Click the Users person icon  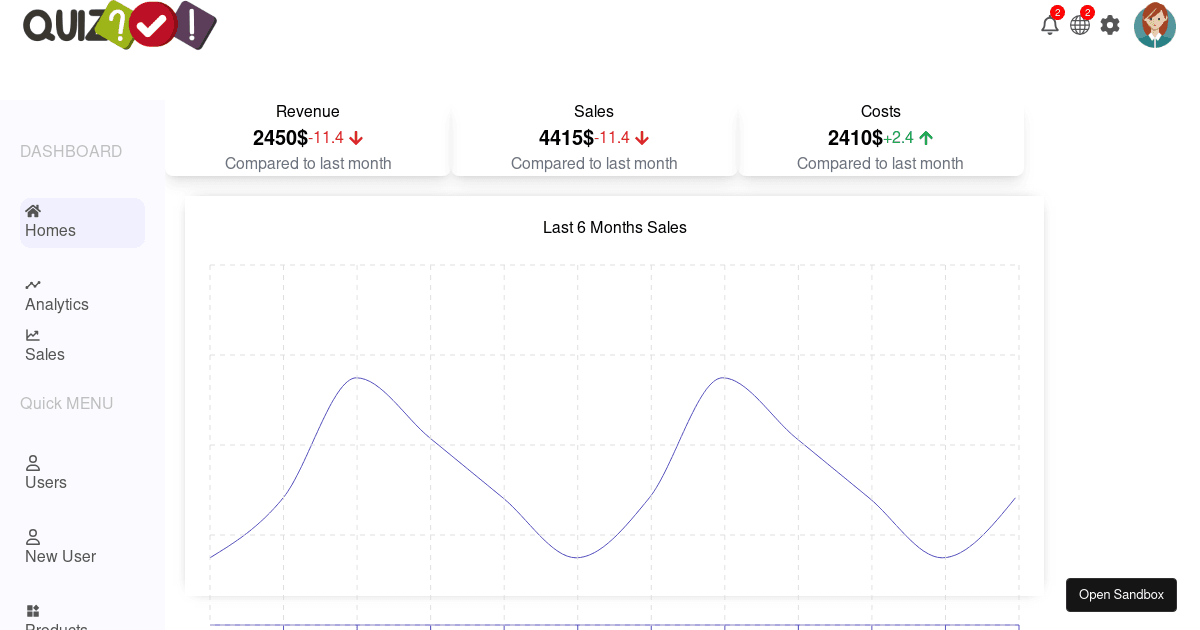tap(33, 463)
